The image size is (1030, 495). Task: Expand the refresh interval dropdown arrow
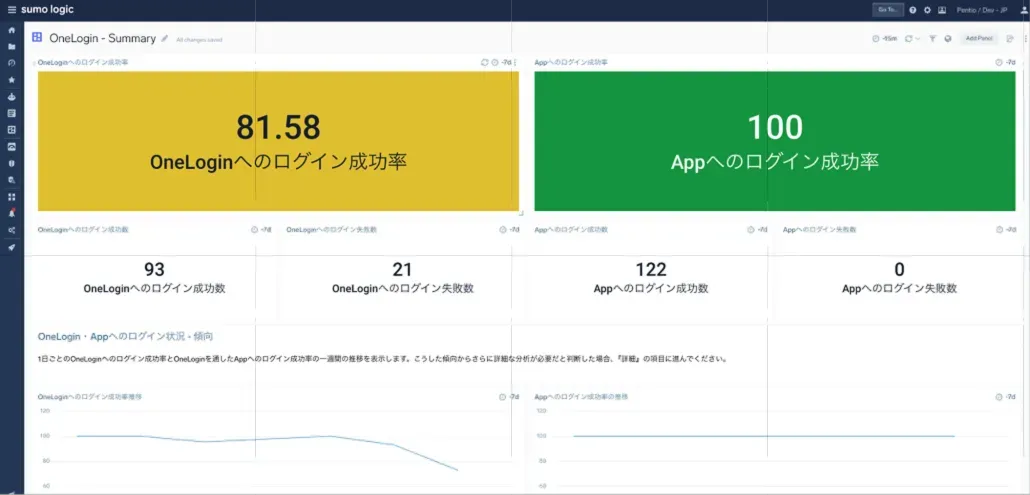[x=918, y=39]
